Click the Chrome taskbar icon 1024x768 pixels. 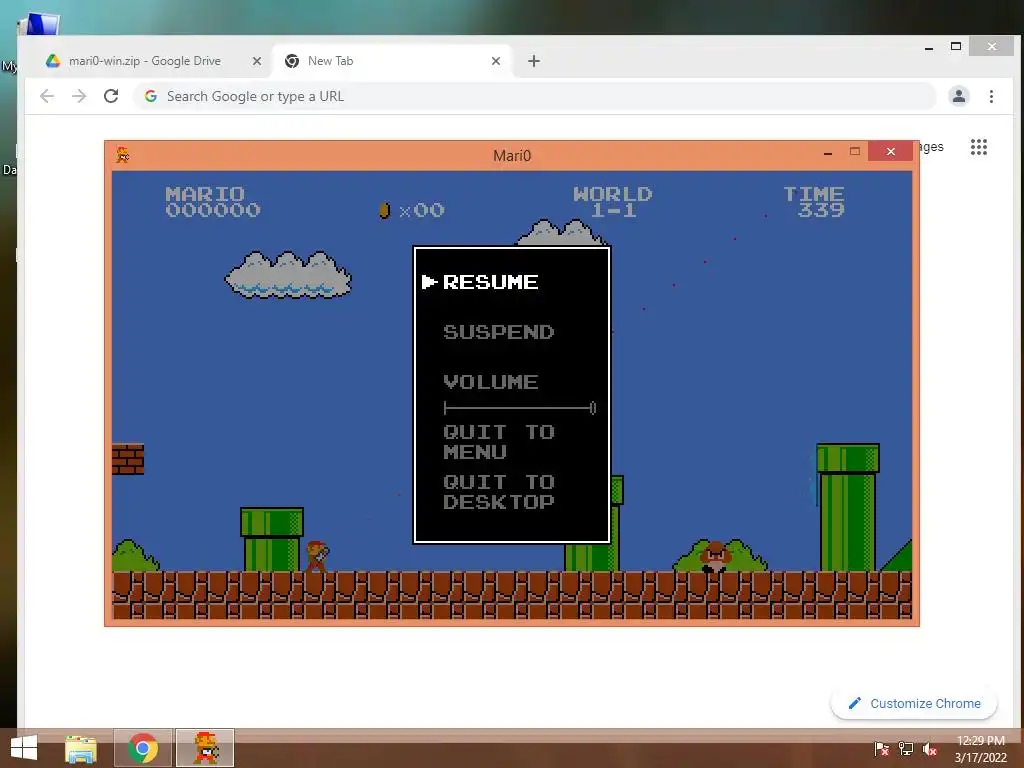[143, 748]
